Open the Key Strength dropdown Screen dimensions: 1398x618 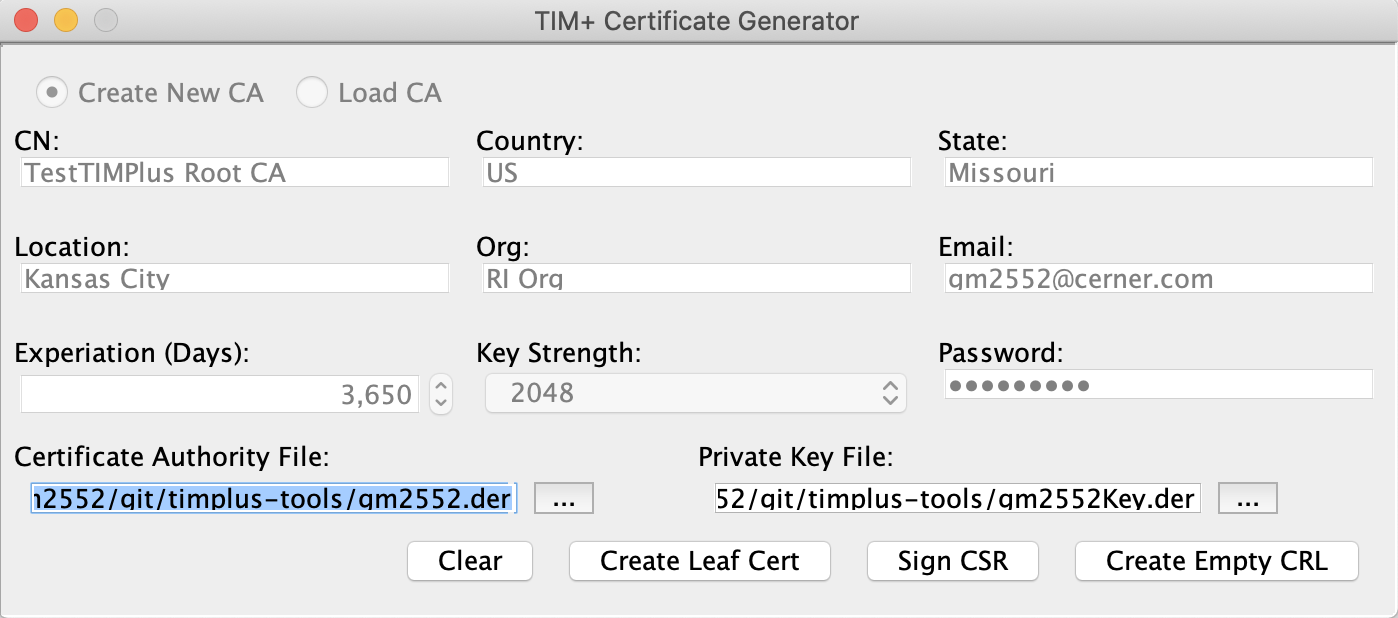(x=695, y=393)
